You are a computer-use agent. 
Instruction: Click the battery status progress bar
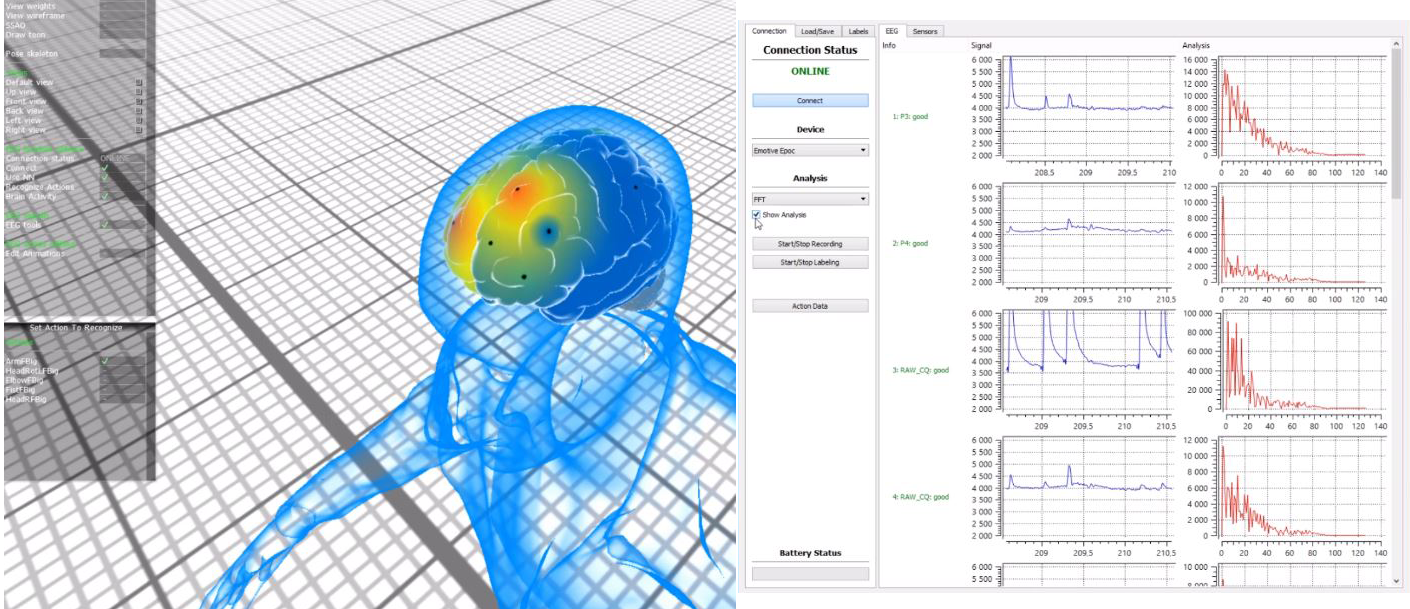[810, 574]
